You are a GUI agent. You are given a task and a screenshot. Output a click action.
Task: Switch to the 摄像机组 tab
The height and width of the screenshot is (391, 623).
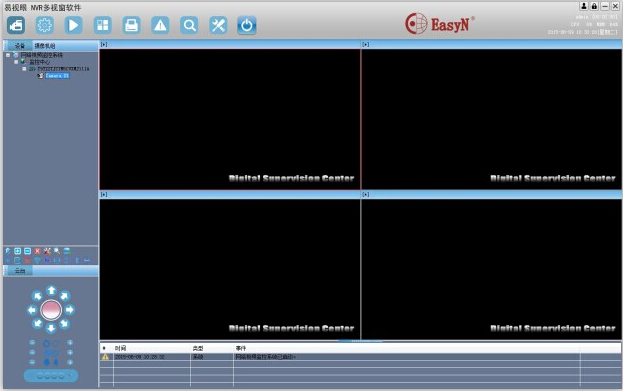(45, 46)
